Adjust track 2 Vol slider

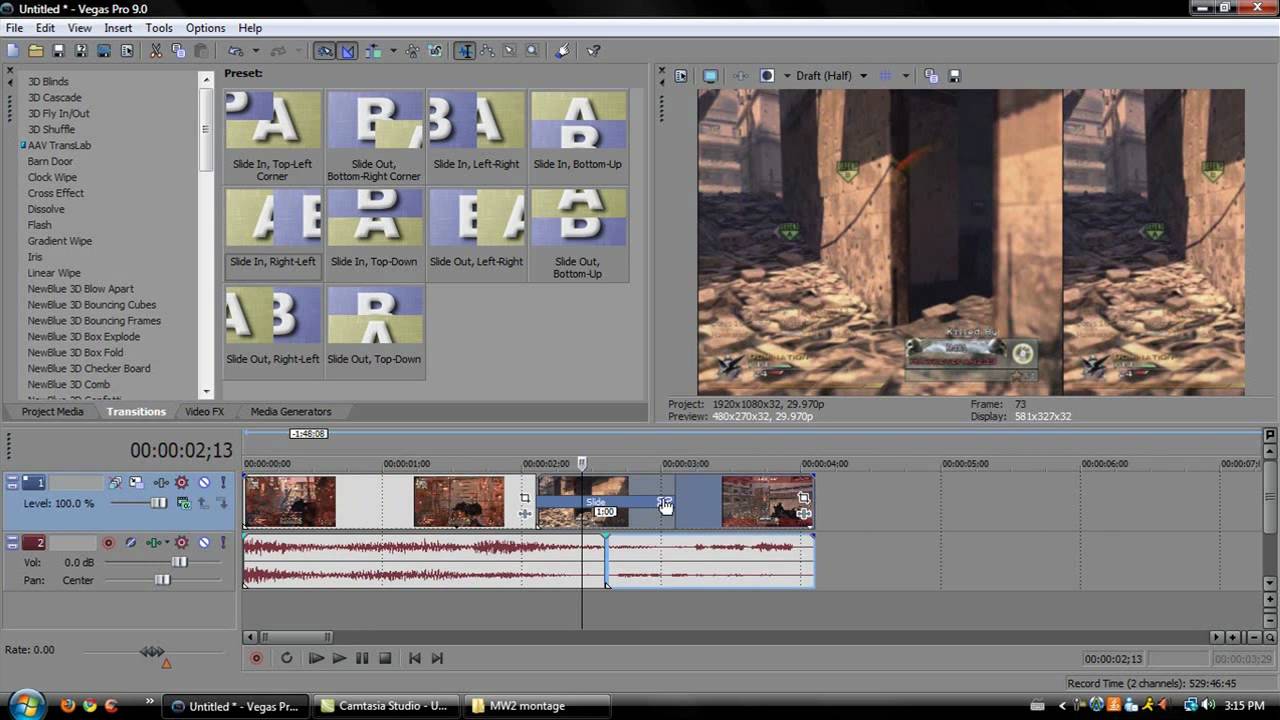click(x=179, y=562)
